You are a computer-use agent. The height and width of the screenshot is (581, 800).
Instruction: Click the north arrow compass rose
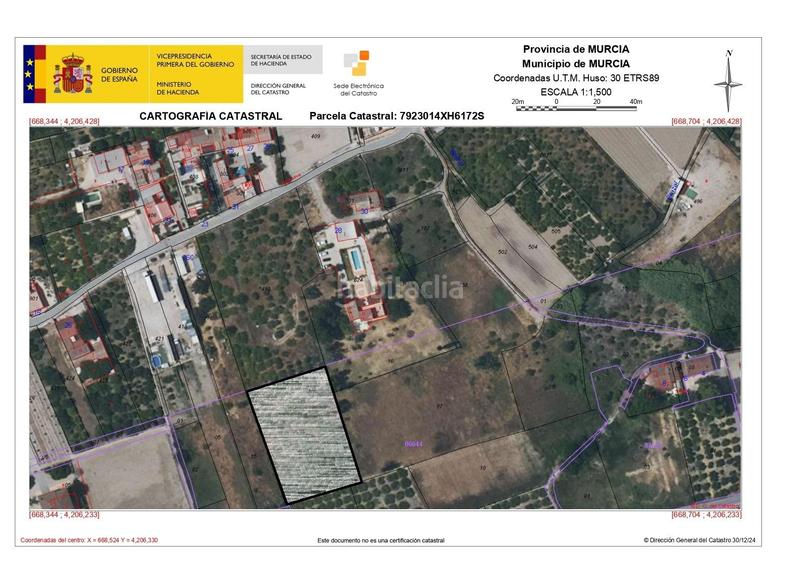tap(729, 80)
